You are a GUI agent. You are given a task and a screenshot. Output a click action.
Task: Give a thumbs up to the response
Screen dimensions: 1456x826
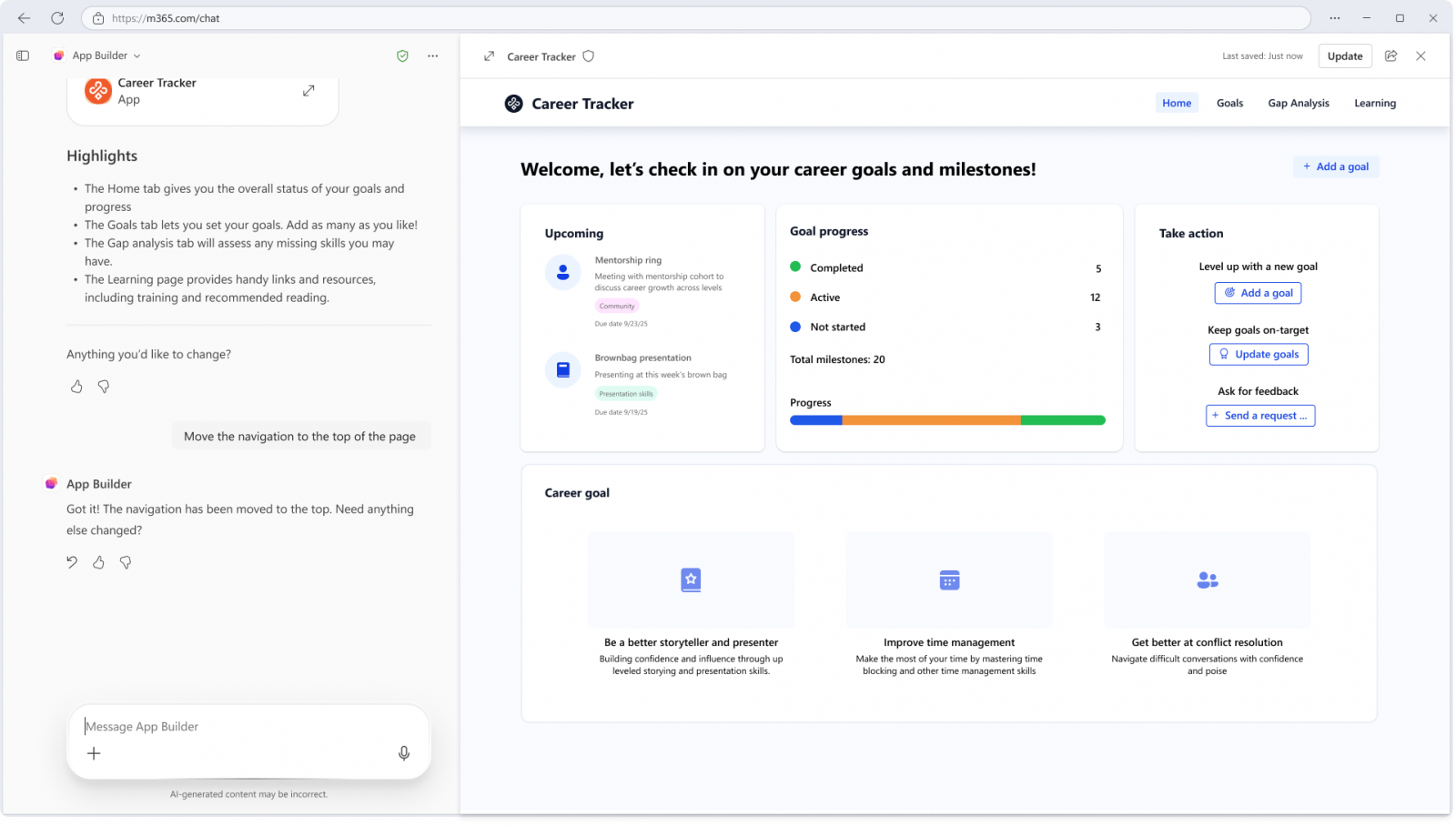(98, 562)
